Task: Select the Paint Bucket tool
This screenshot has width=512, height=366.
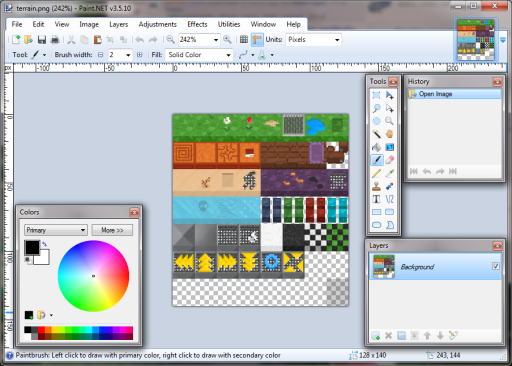Action: [376, 147]
